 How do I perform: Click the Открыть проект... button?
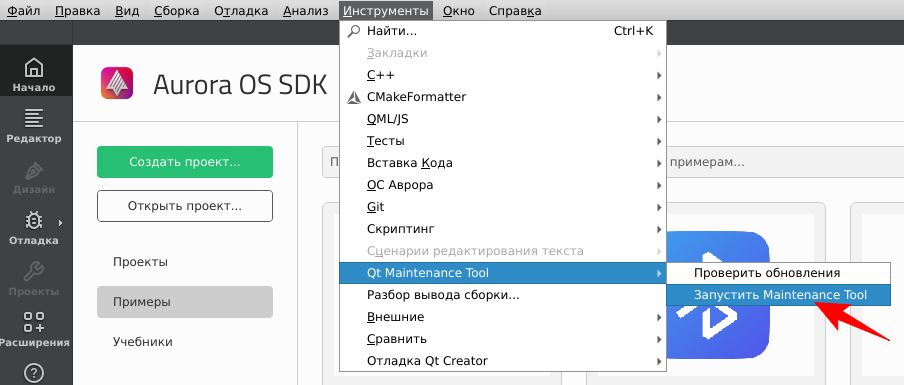tap(184, 206)
